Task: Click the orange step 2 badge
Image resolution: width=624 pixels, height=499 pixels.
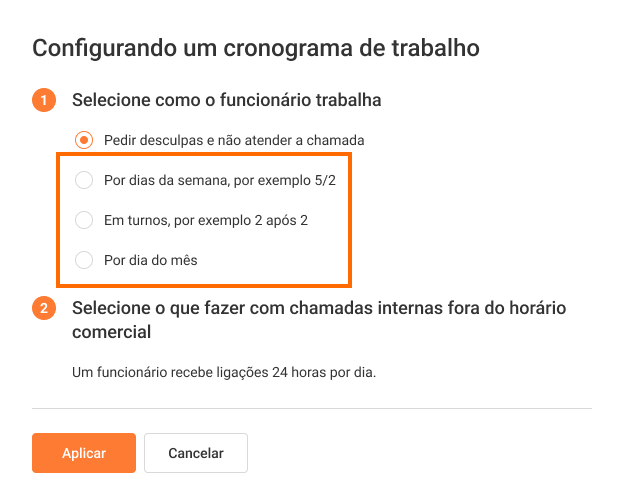Action: [43, 308]
